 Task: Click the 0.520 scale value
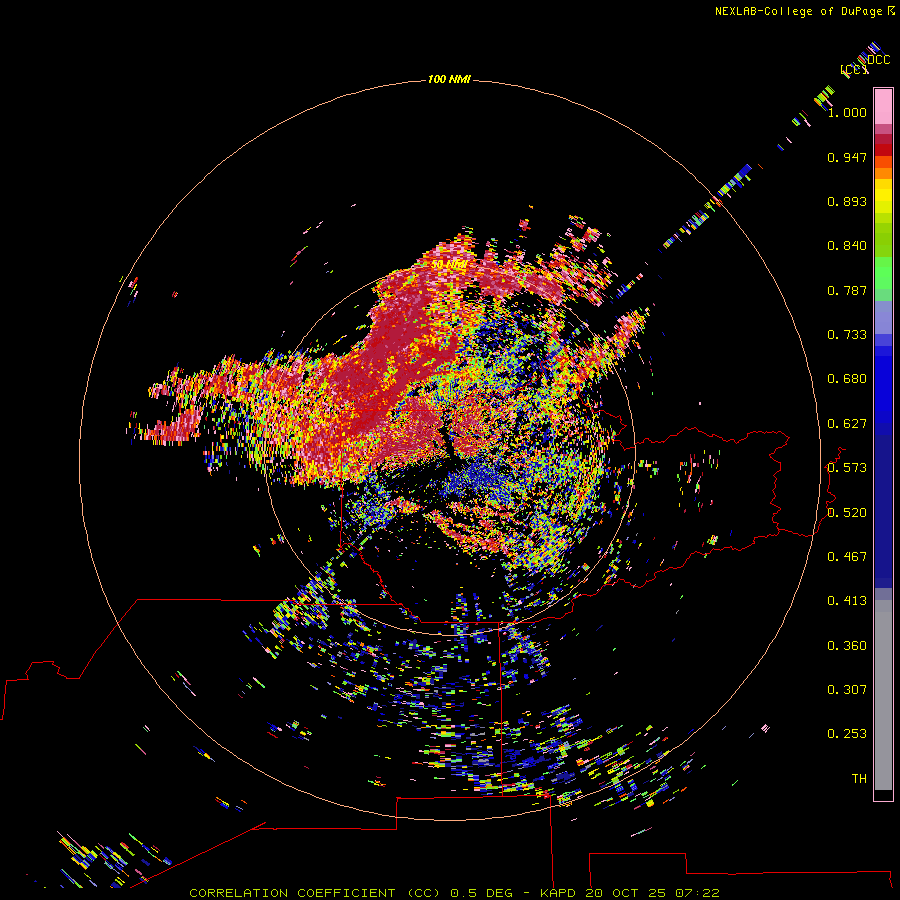tap(847, 513)
